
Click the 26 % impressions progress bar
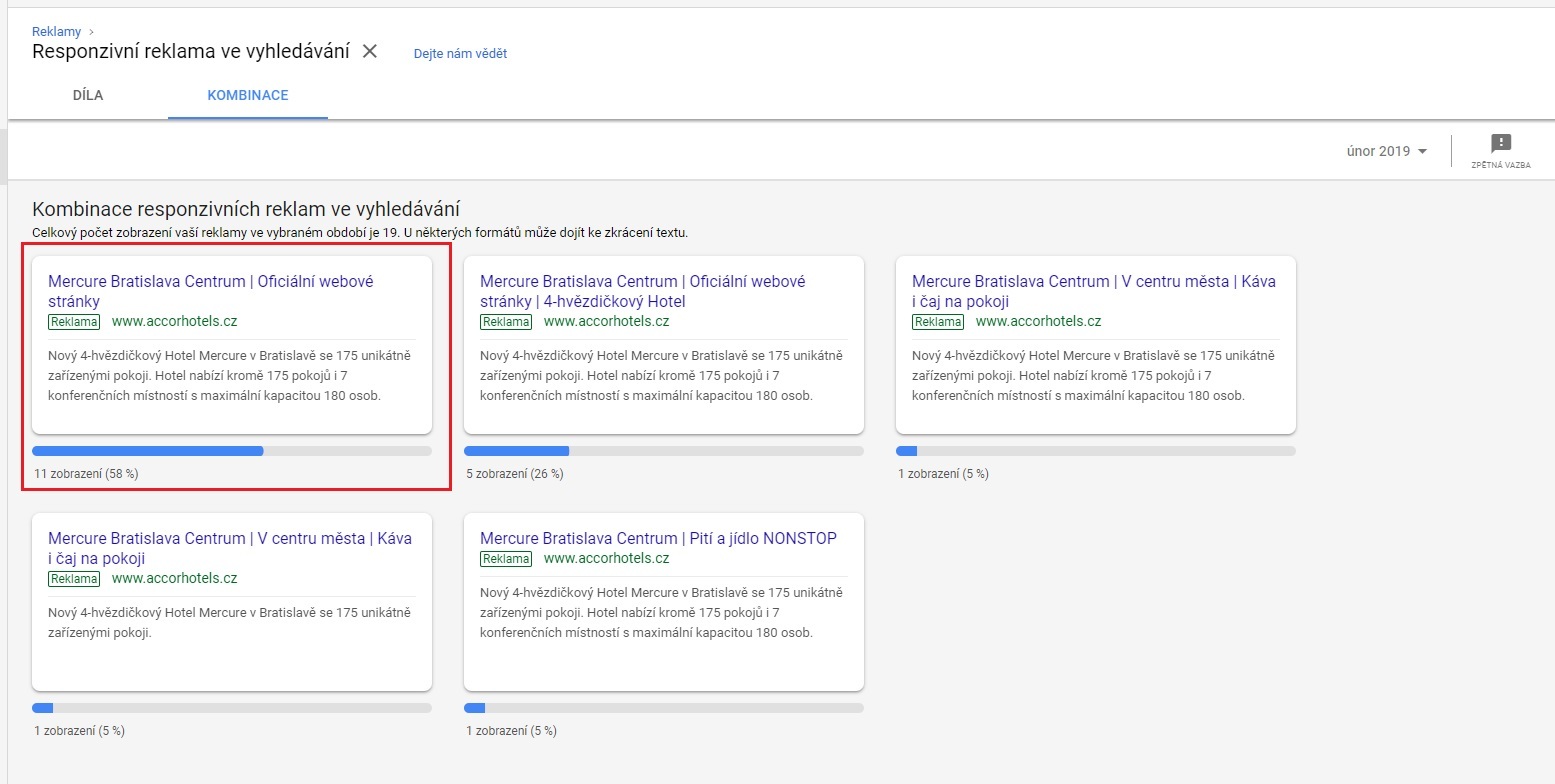[x=663, y=451]
